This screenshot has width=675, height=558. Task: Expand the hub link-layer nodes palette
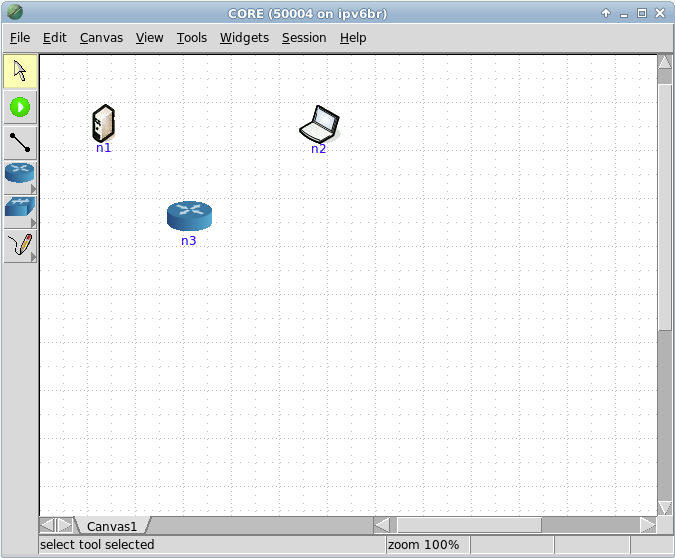point(20,211)
